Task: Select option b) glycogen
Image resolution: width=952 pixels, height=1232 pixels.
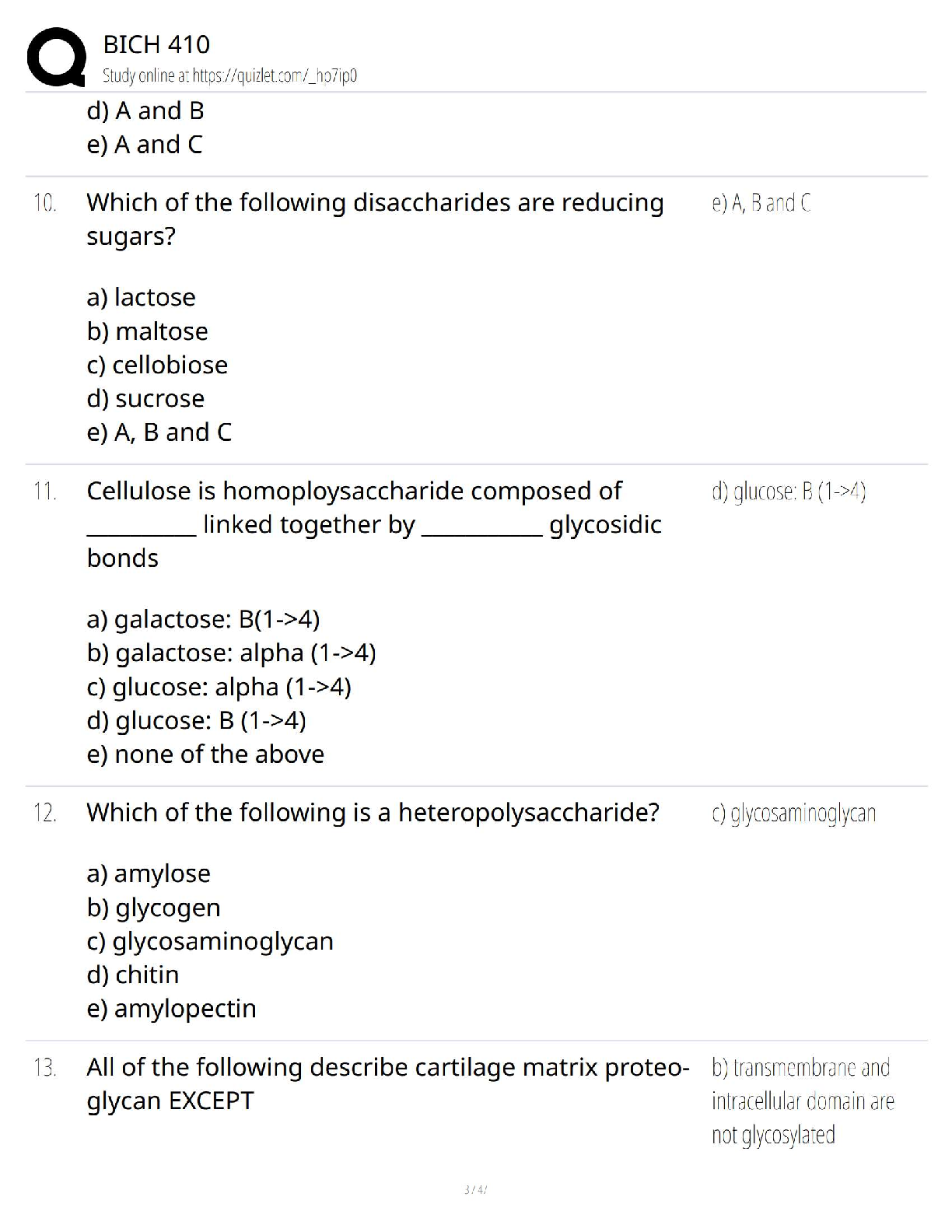Action: pos(153,908)
